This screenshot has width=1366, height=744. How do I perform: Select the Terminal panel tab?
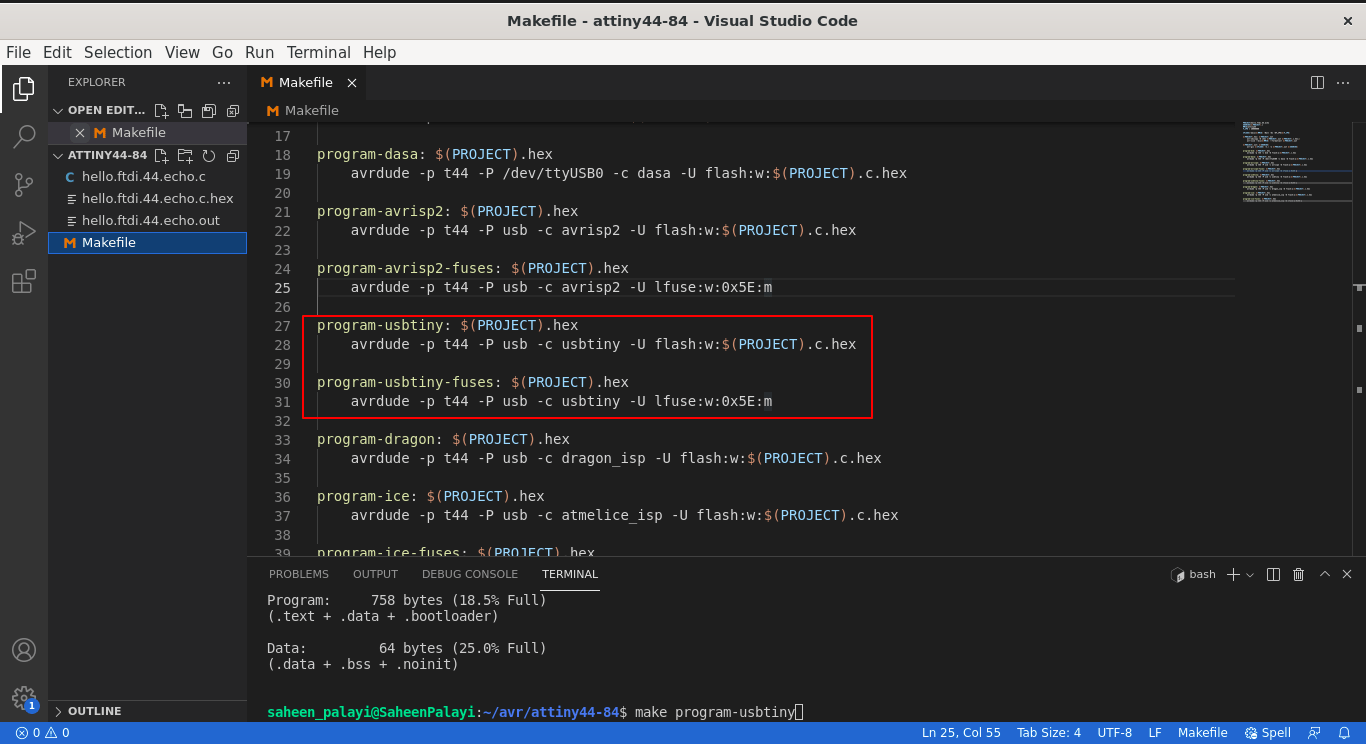(x=570, y=574)
